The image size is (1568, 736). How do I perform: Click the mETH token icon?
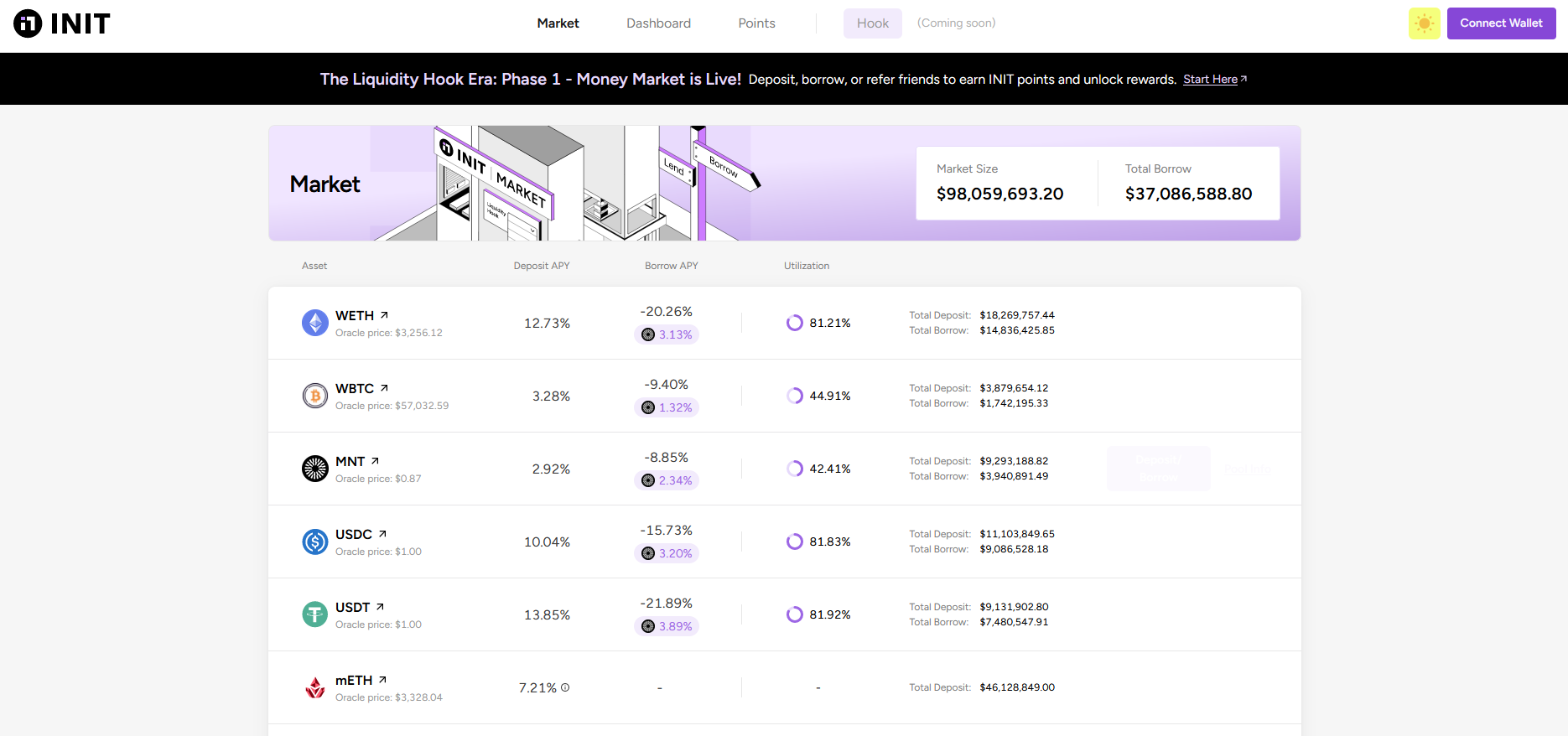pos(315,687)
